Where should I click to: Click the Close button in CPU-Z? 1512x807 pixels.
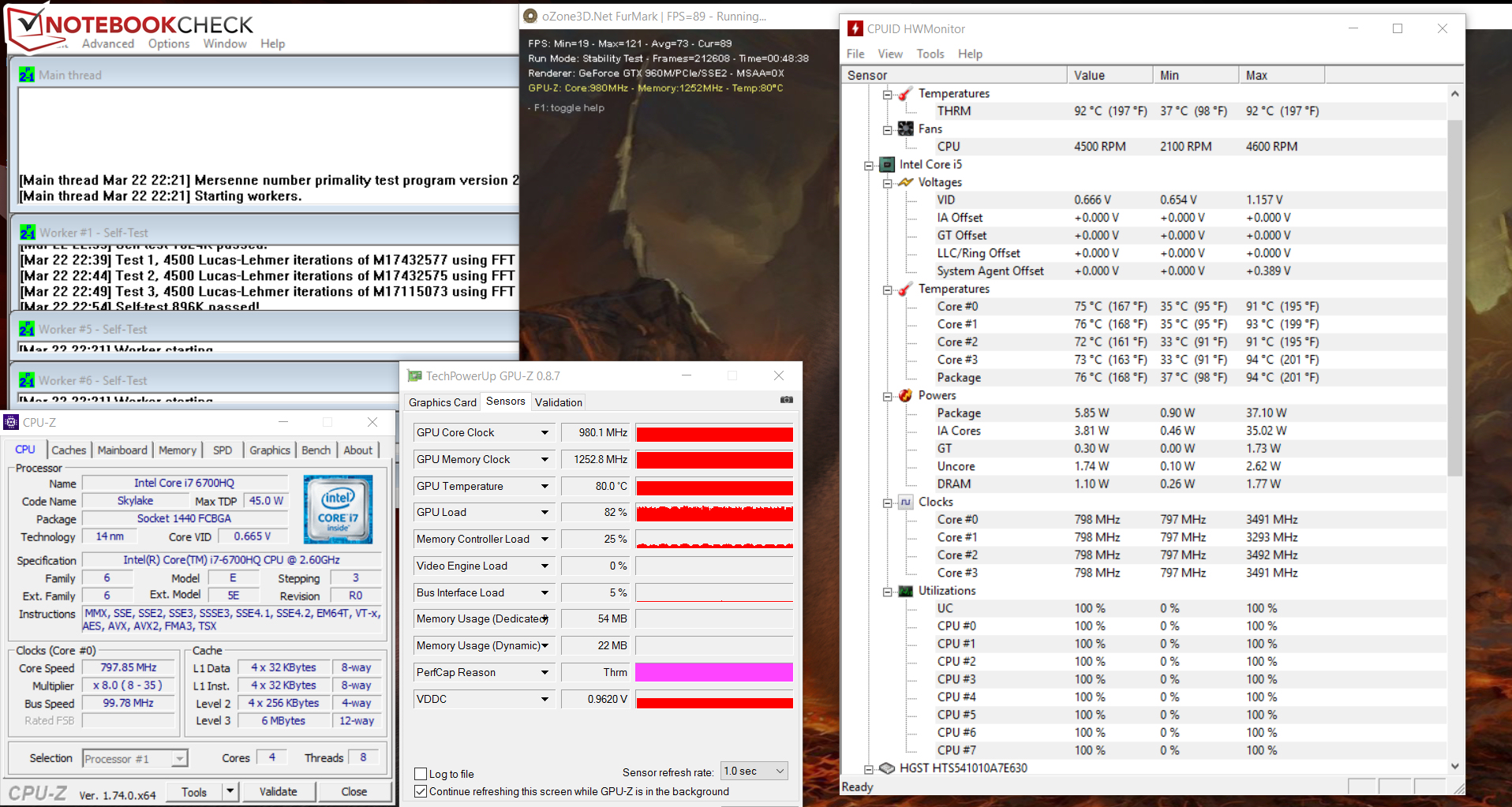(354, 791)
